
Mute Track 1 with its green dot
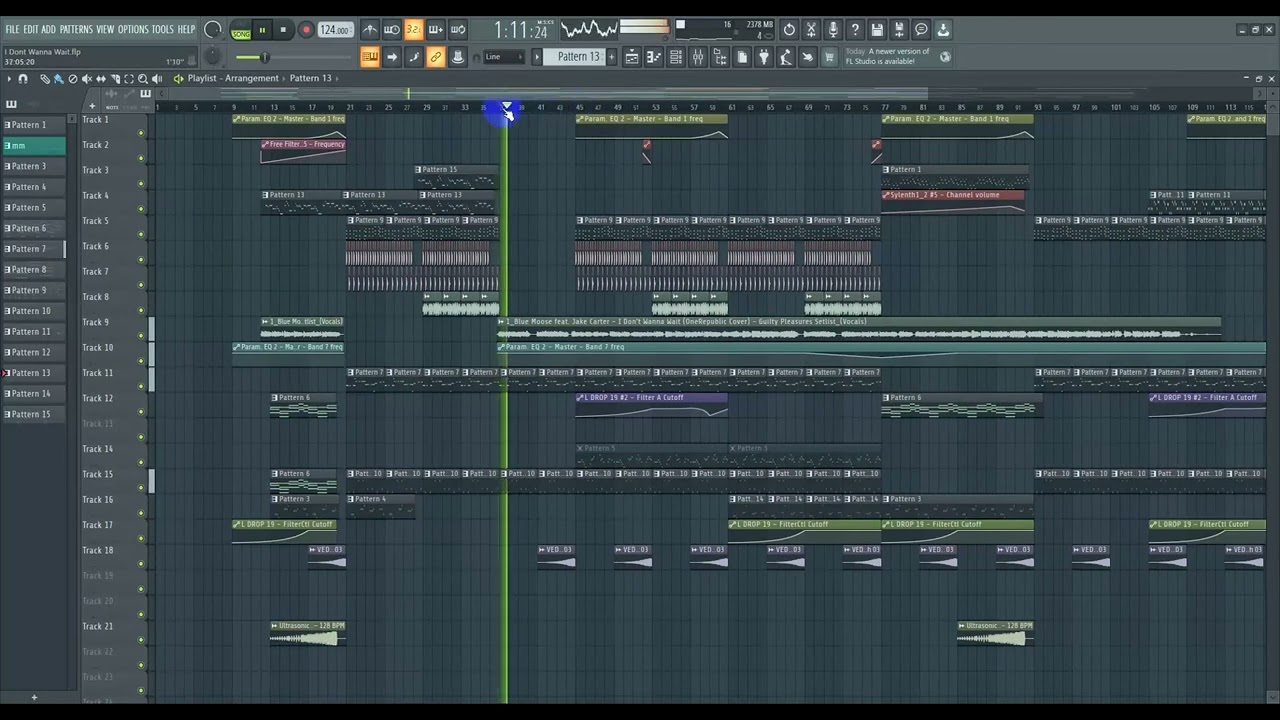point(141,133)
